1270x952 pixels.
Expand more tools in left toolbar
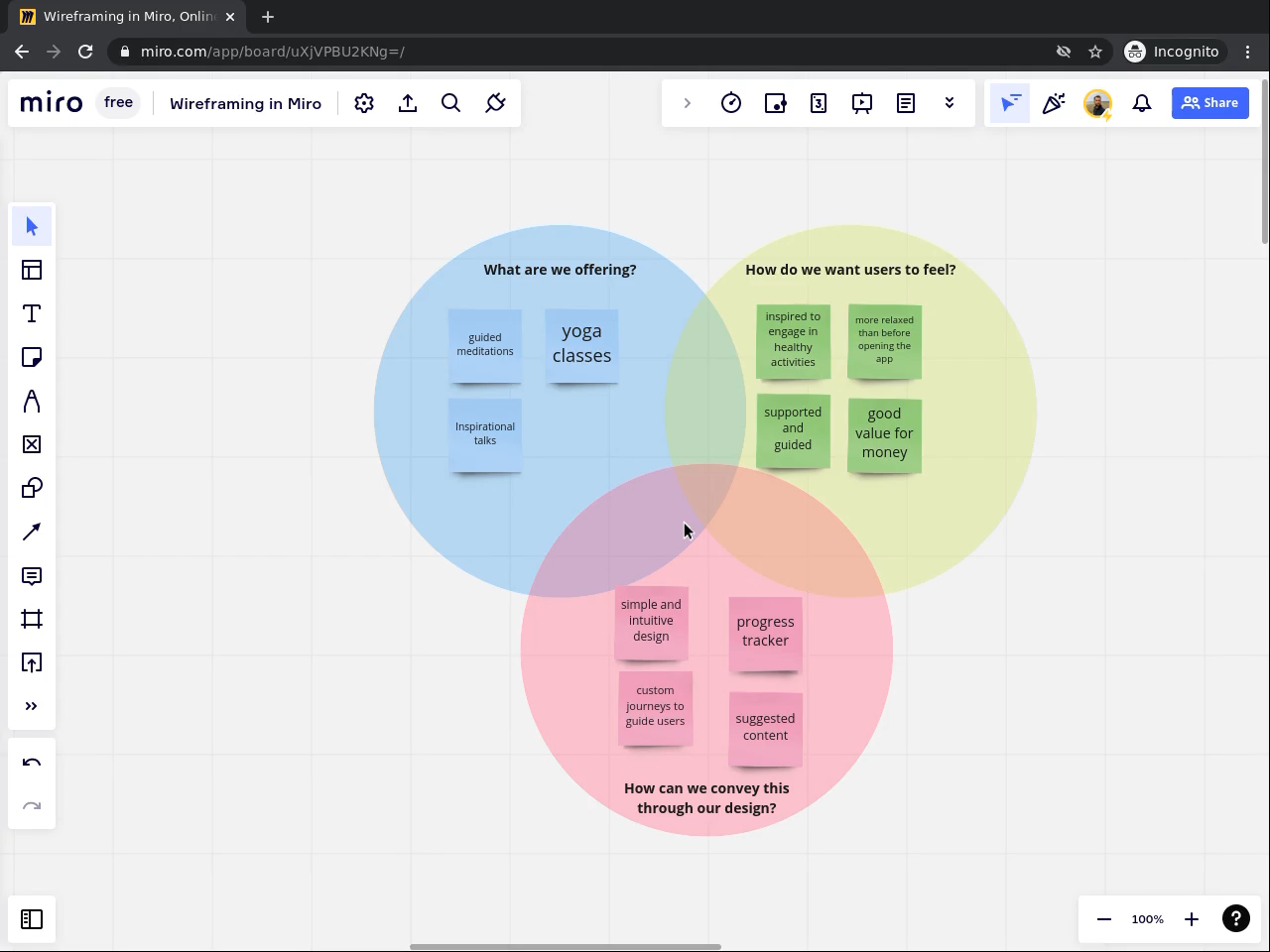[32, 706]
